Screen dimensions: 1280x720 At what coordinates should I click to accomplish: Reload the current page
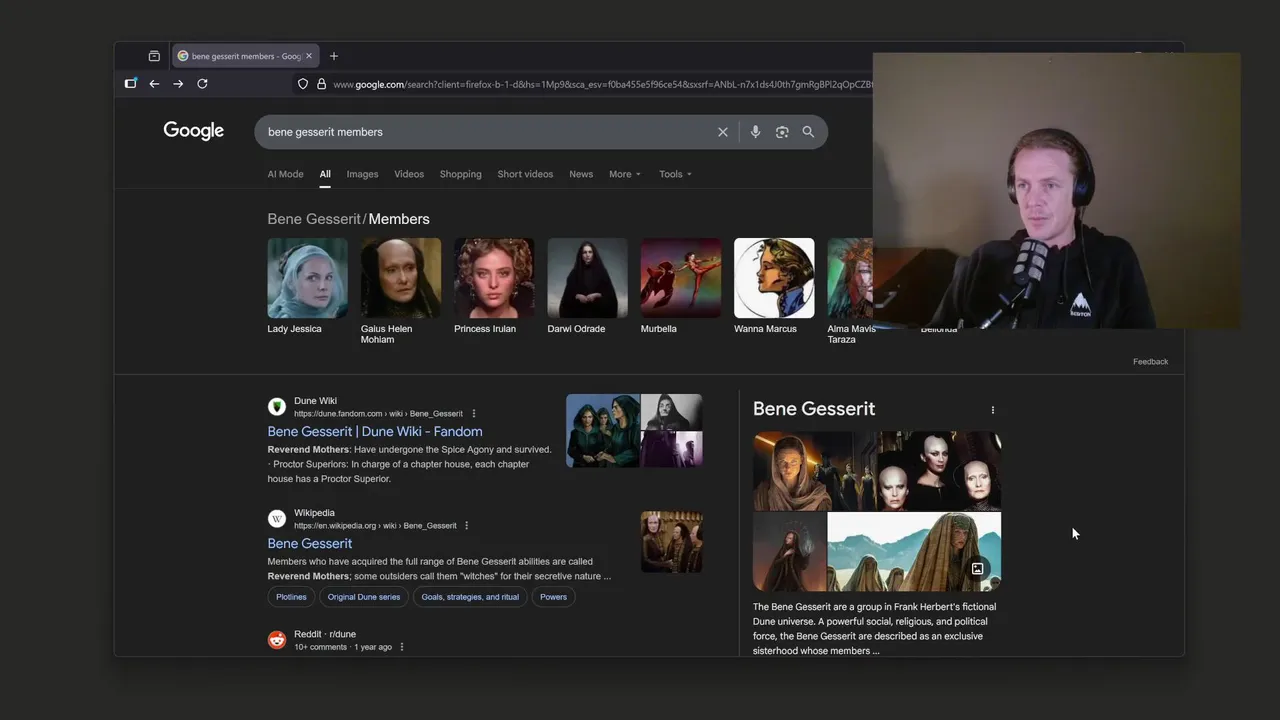pyautogui.click(x=202, y=84)
